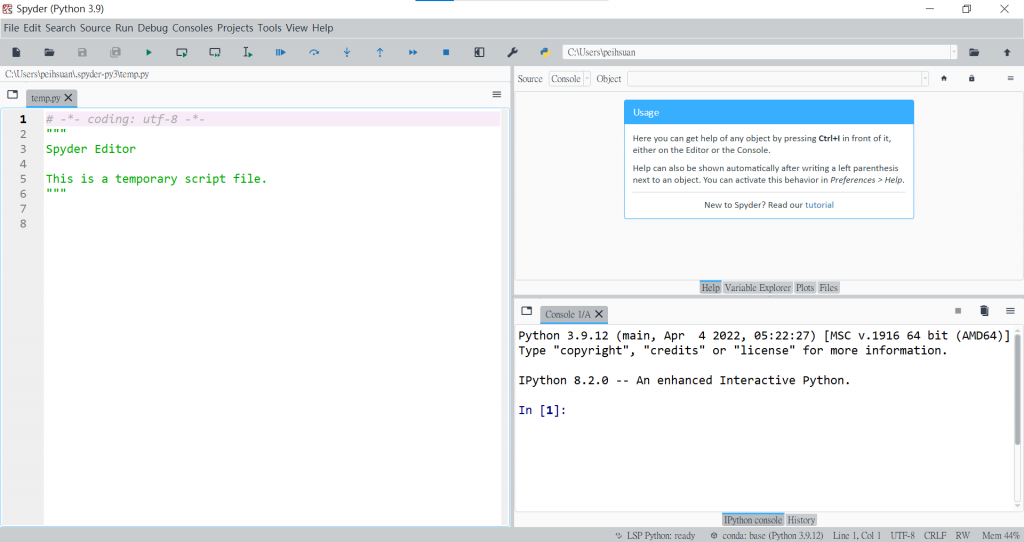Expand the Object combo box arrow

(925, 79)
